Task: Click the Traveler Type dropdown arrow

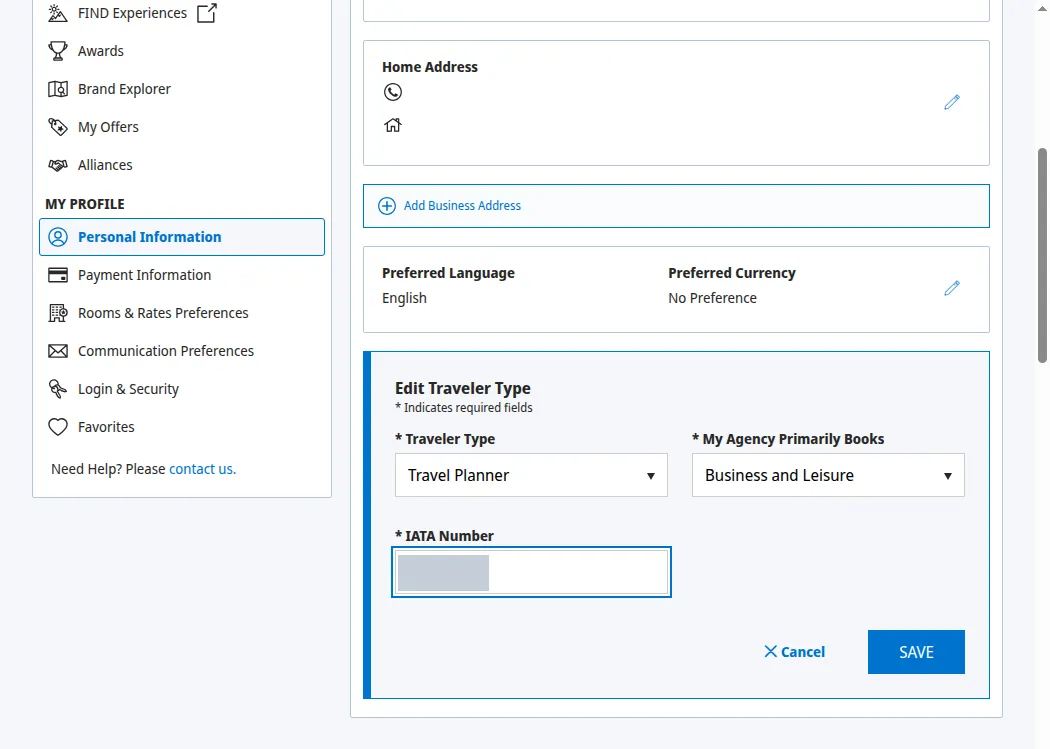Action: [650, 476]
